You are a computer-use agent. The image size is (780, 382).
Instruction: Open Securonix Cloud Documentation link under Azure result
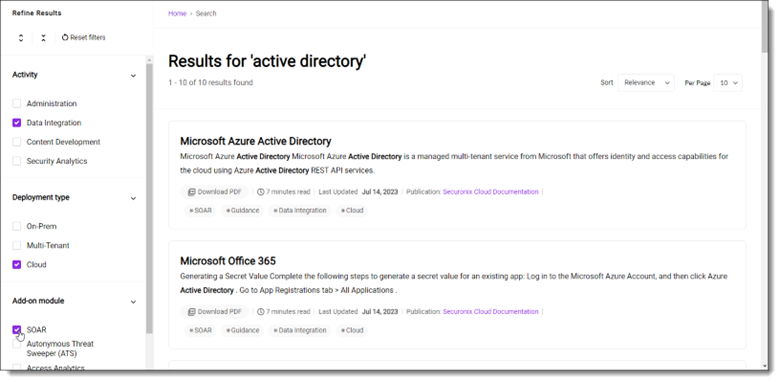click(x=490, y=191)
